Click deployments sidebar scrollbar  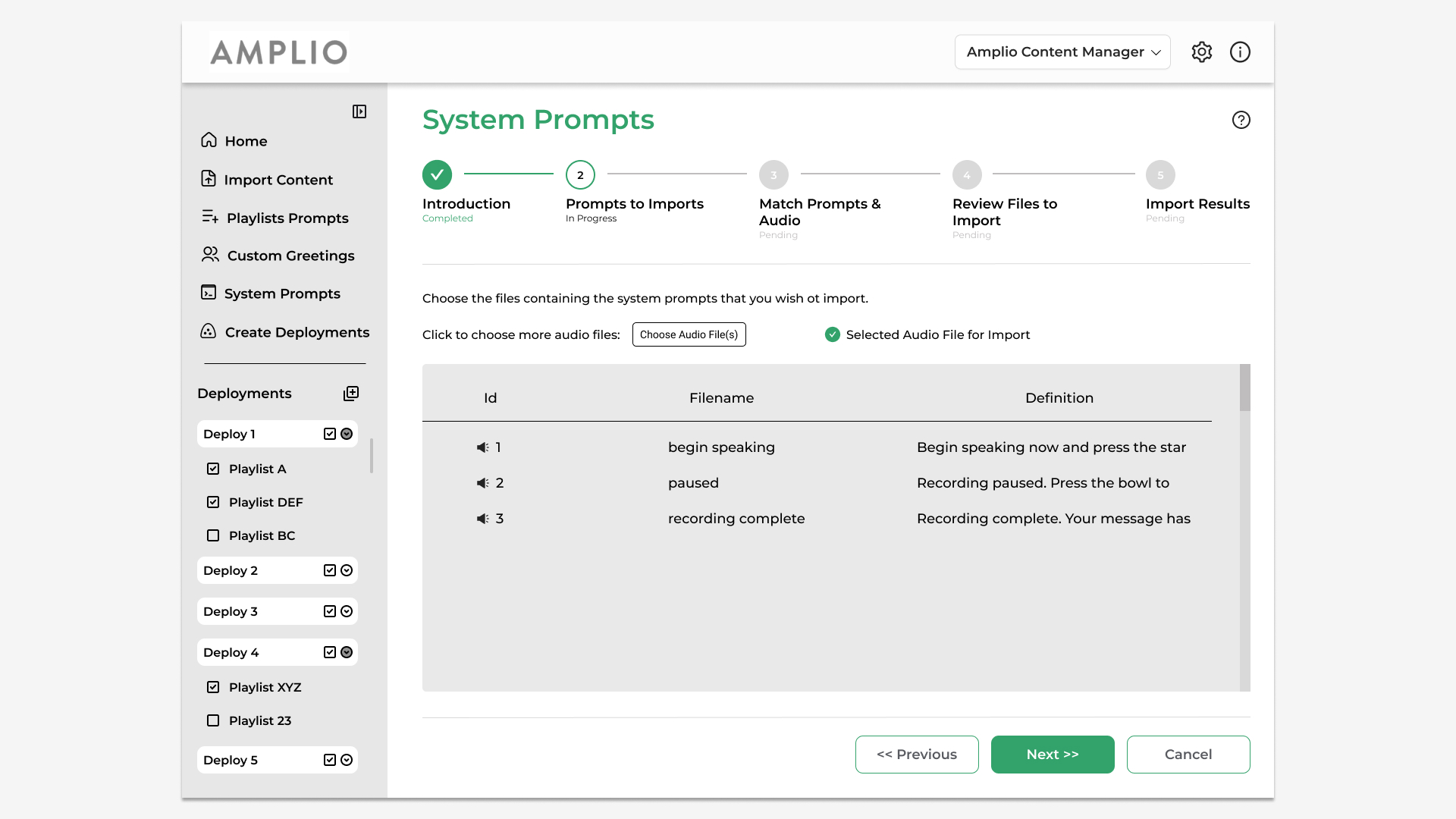tap(372, 455)
